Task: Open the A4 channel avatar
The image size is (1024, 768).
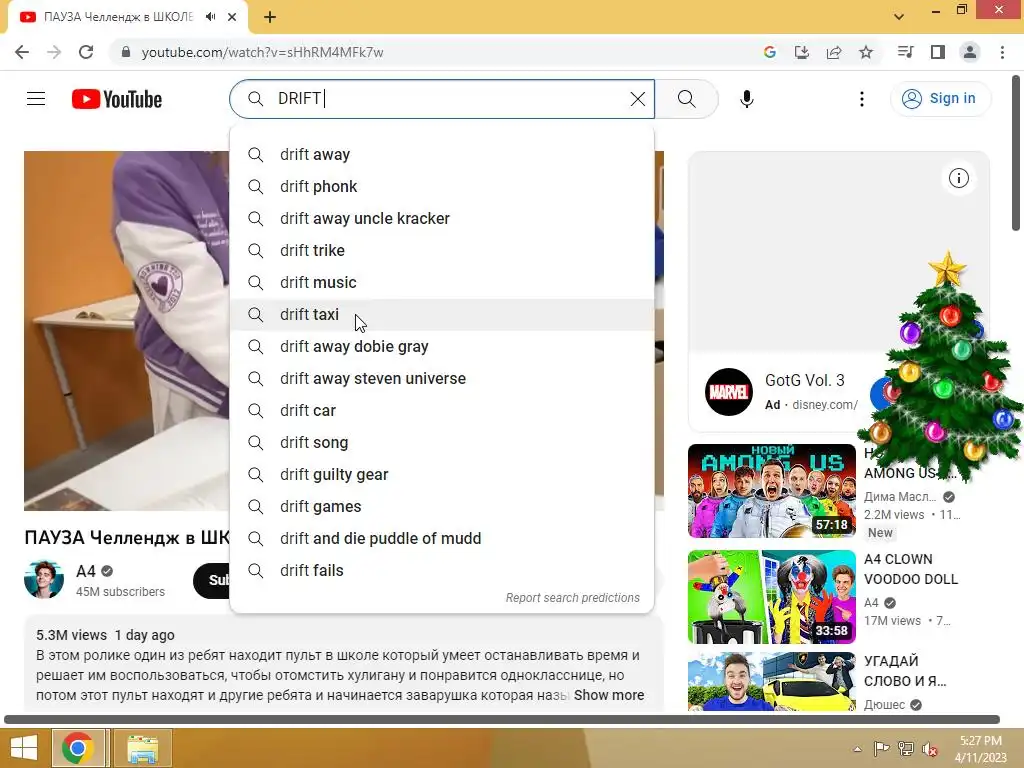Action: click(44, 579)
